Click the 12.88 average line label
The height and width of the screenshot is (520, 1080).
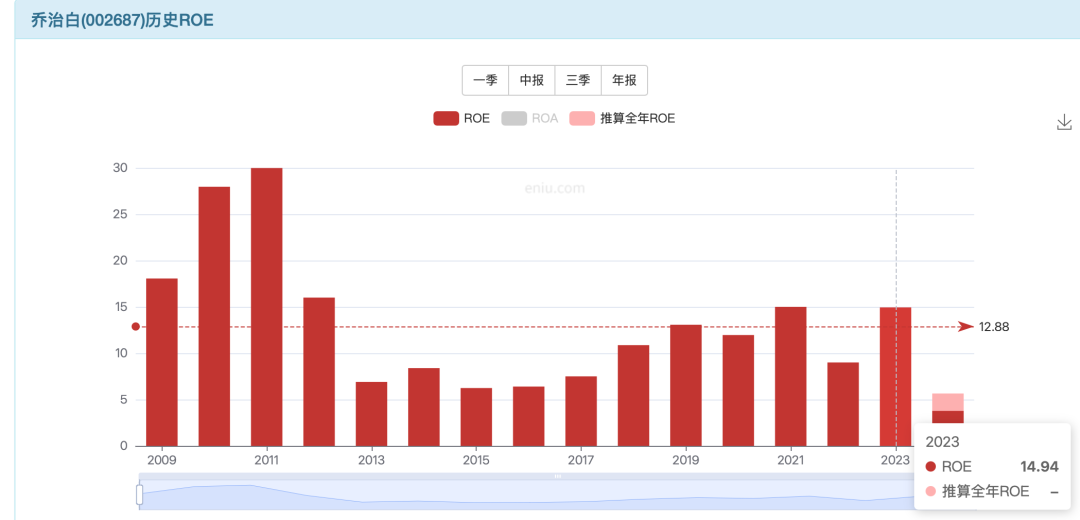[x=994, y=327]
